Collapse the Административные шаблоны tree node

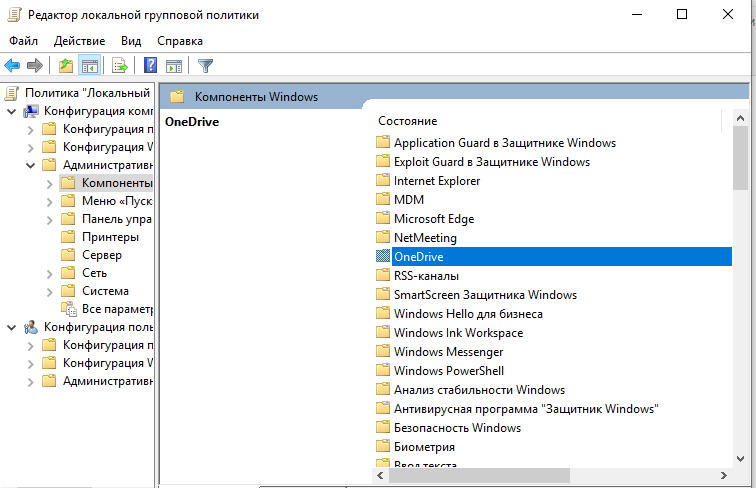point(30,165)
